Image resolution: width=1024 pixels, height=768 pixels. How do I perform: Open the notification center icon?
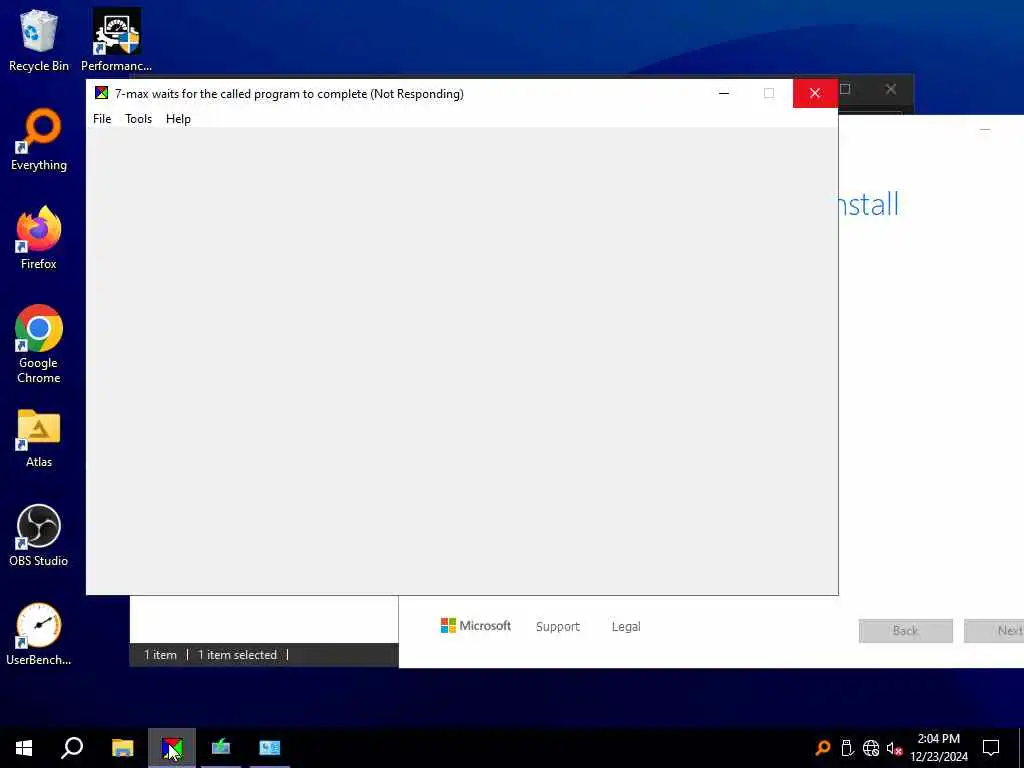coord(991,748)
